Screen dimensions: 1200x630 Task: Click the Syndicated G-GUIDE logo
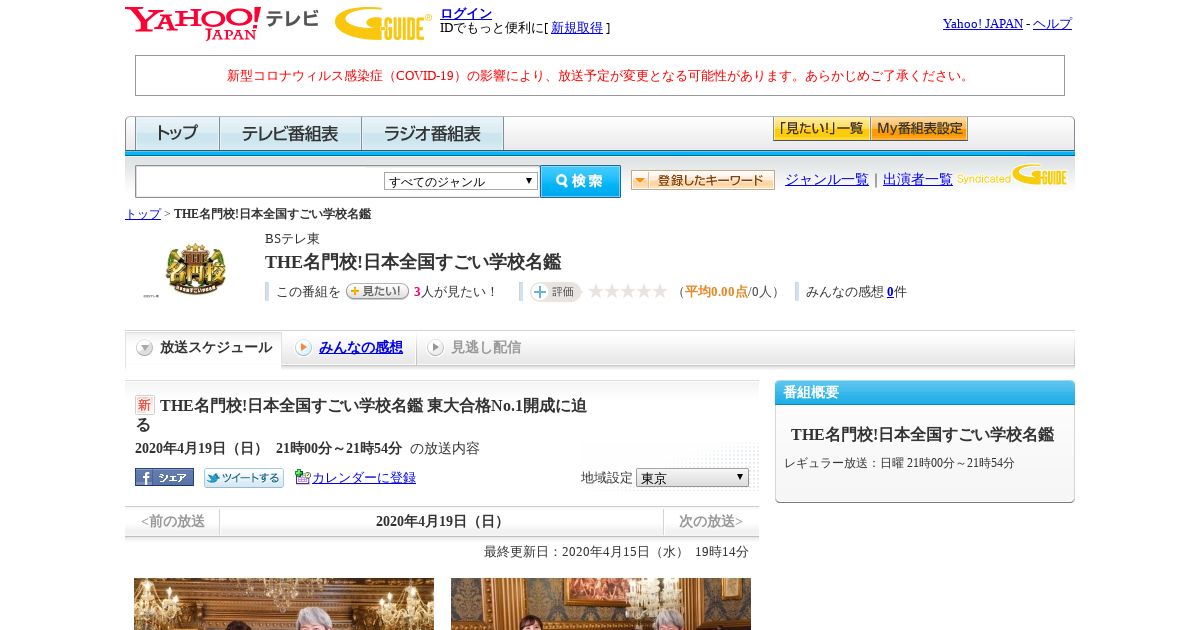1012,176
